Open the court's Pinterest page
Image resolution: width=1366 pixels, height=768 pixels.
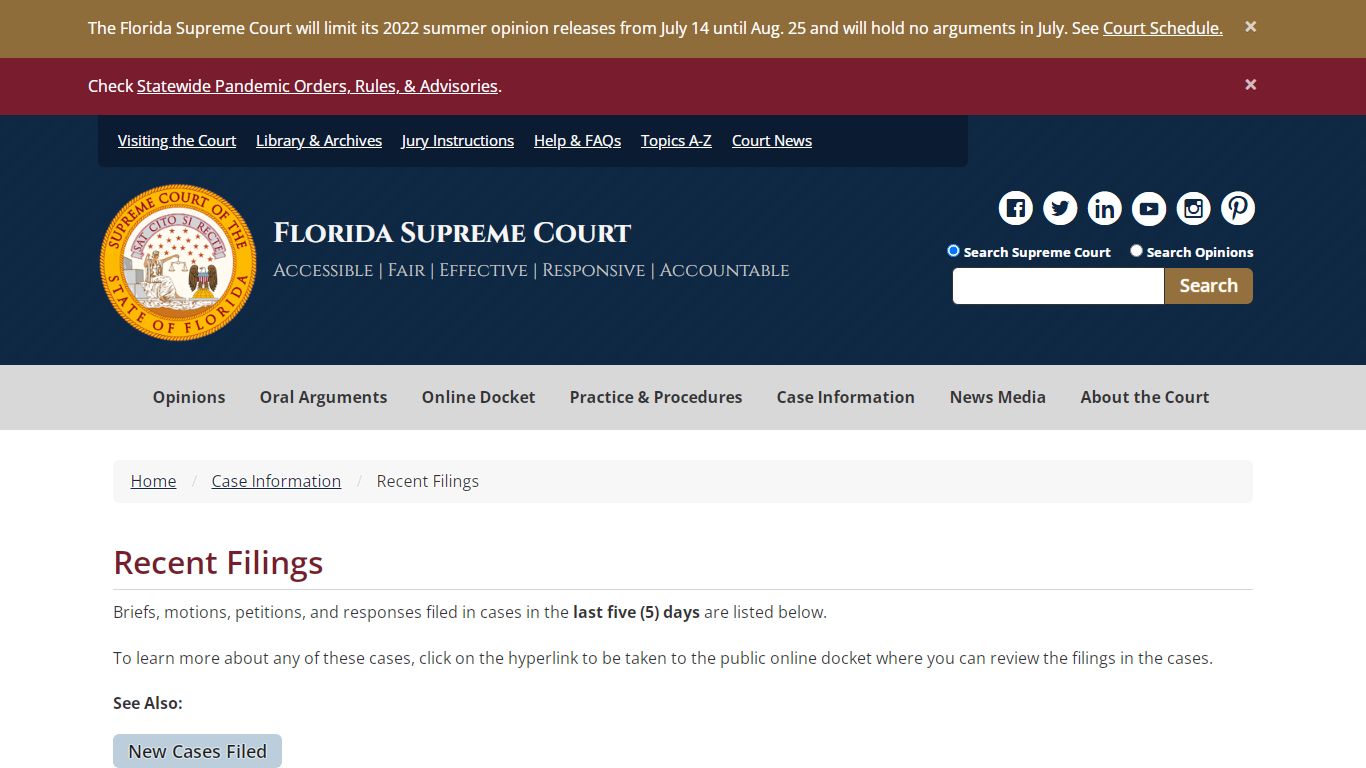click(1238, 209)
